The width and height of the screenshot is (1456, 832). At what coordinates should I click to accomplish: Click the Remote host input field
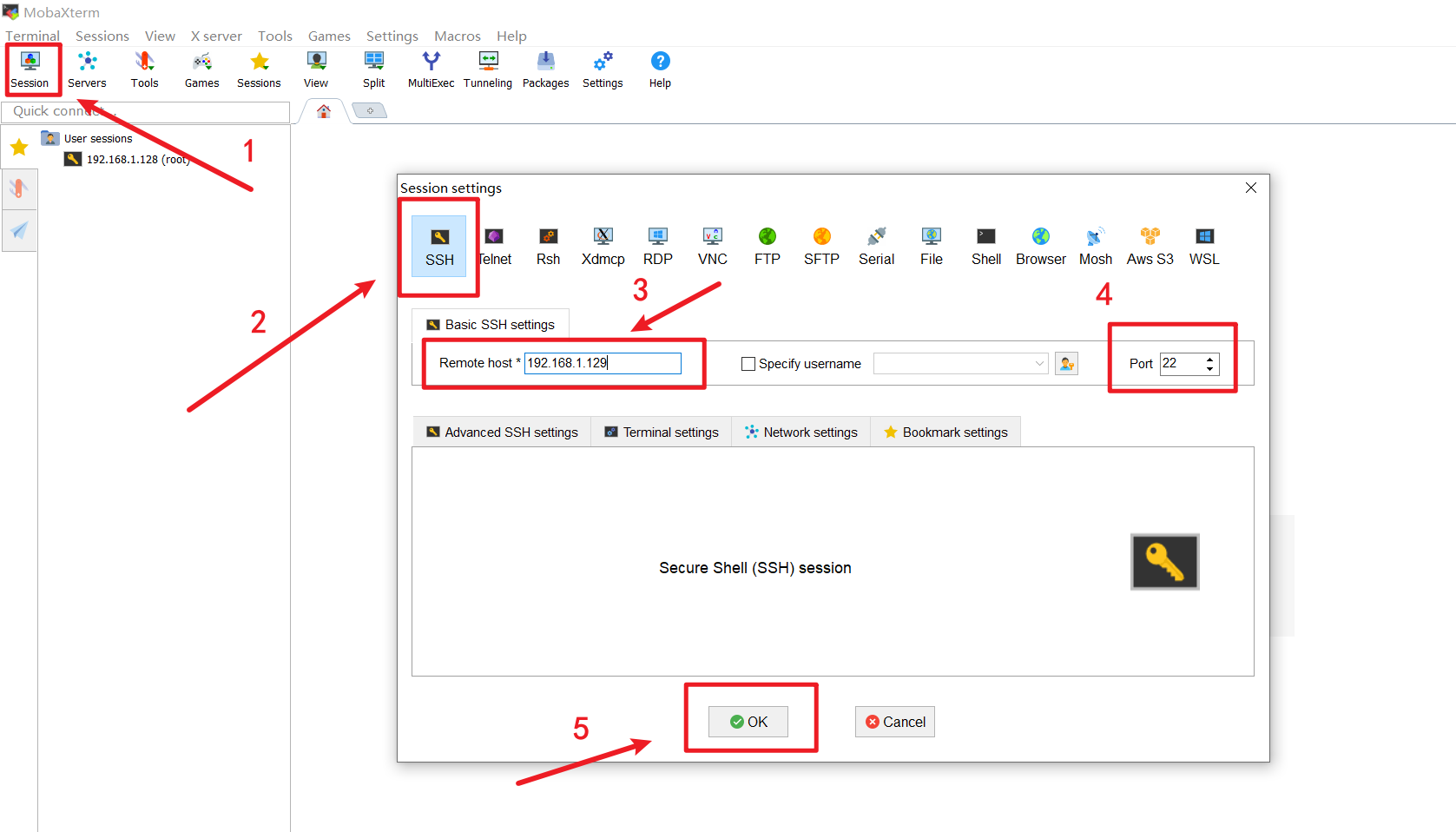pos(603,363)
